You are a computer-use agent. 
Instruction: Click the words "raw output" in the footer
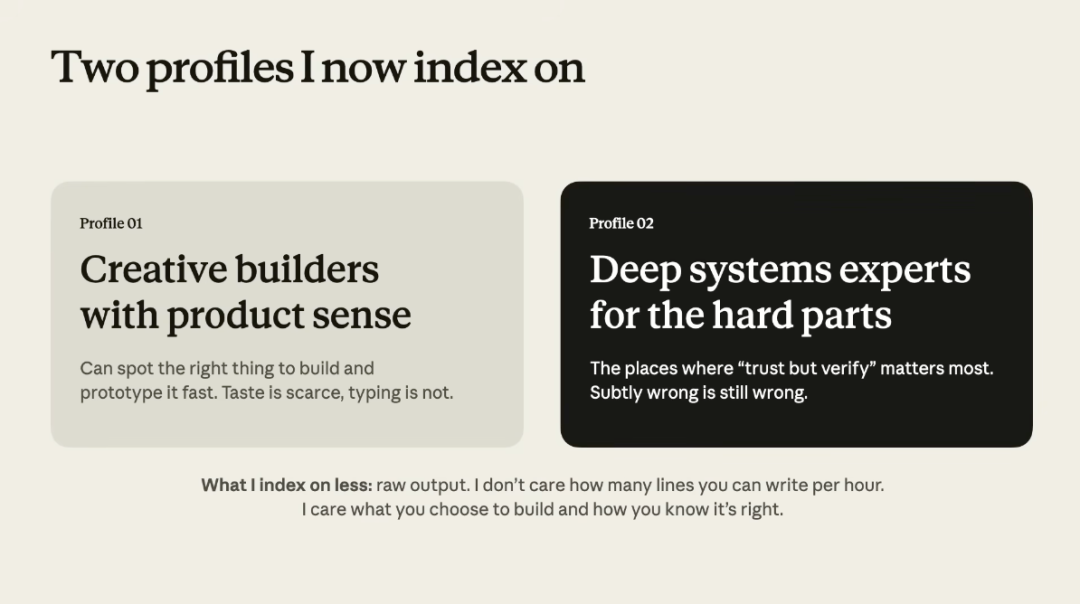click(x=422, y=485)
